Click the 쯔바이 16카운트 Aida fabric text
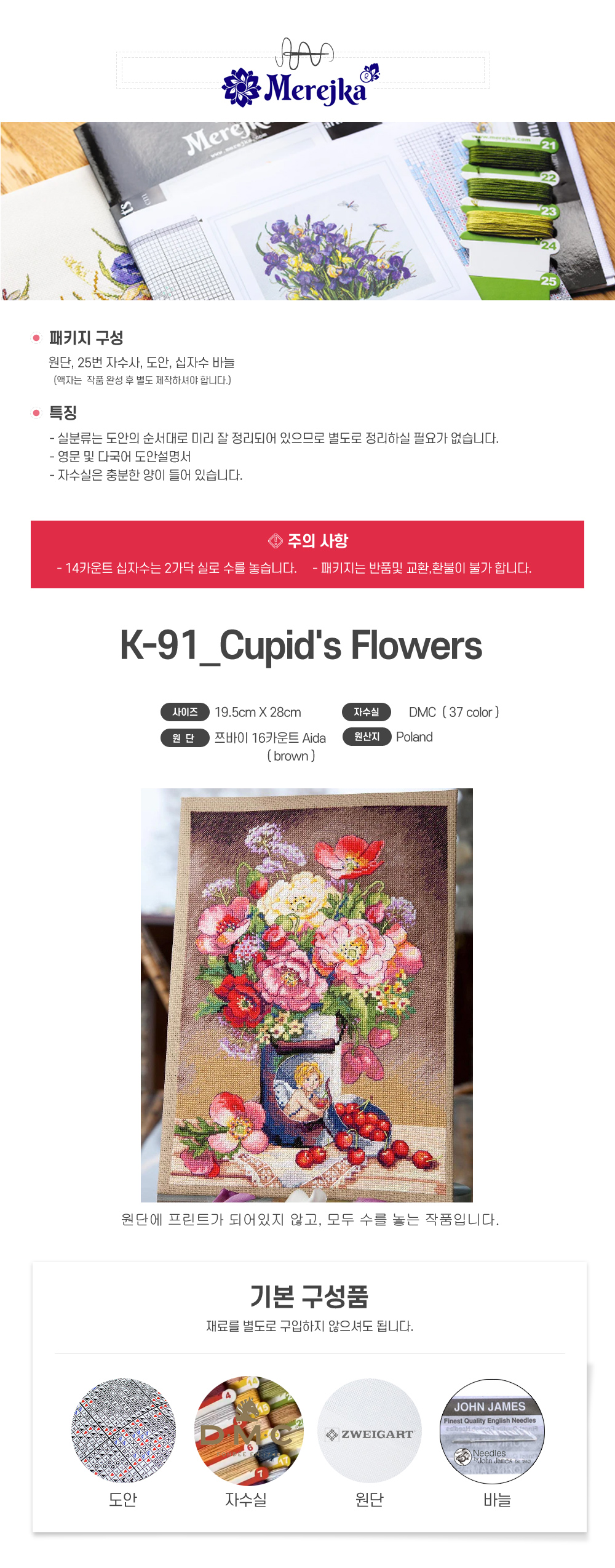This screenshot has width=615, height=1568. 270,738
